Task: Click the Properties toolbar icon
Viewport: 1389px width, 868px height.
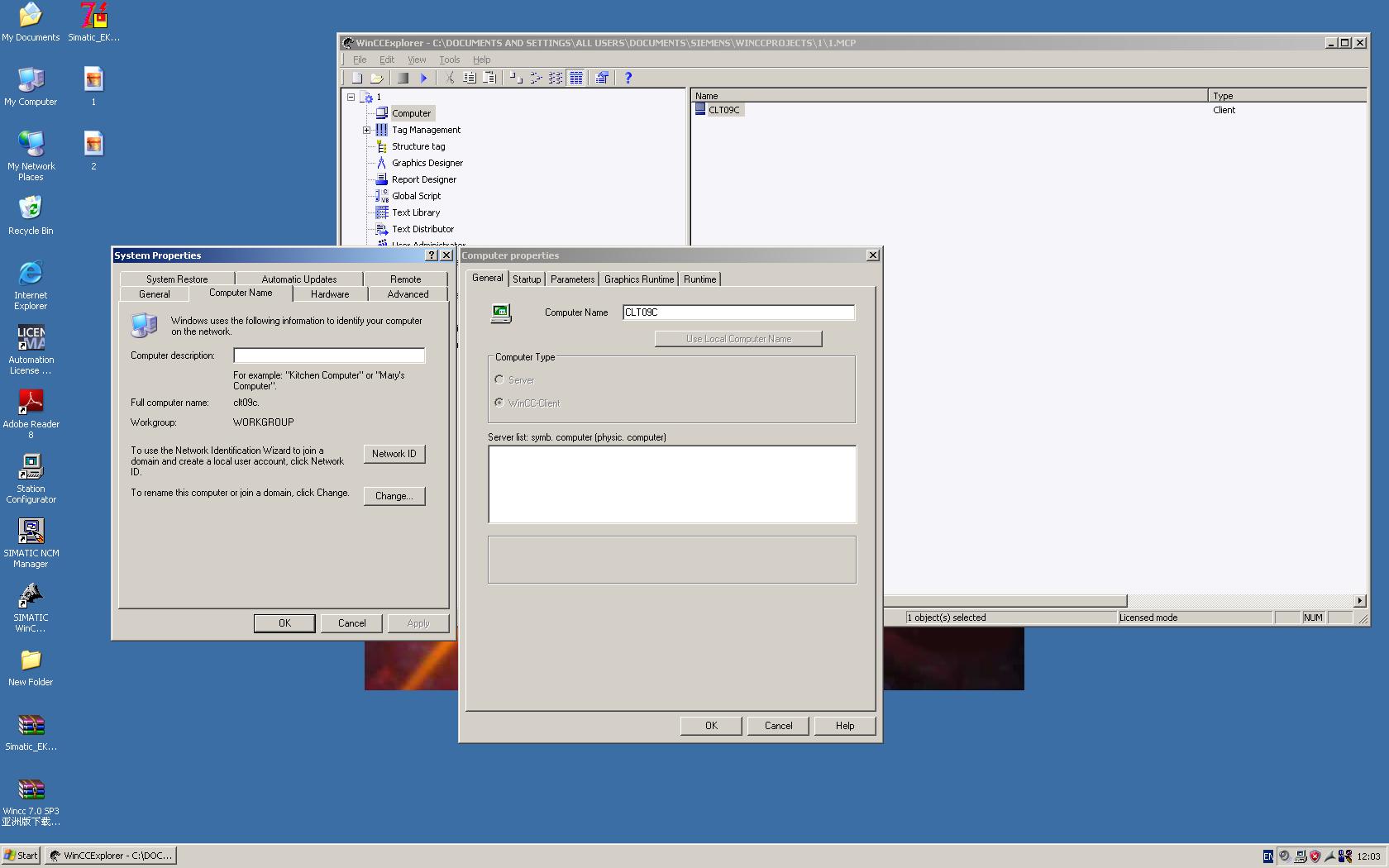Action: (x=602, y=78)
